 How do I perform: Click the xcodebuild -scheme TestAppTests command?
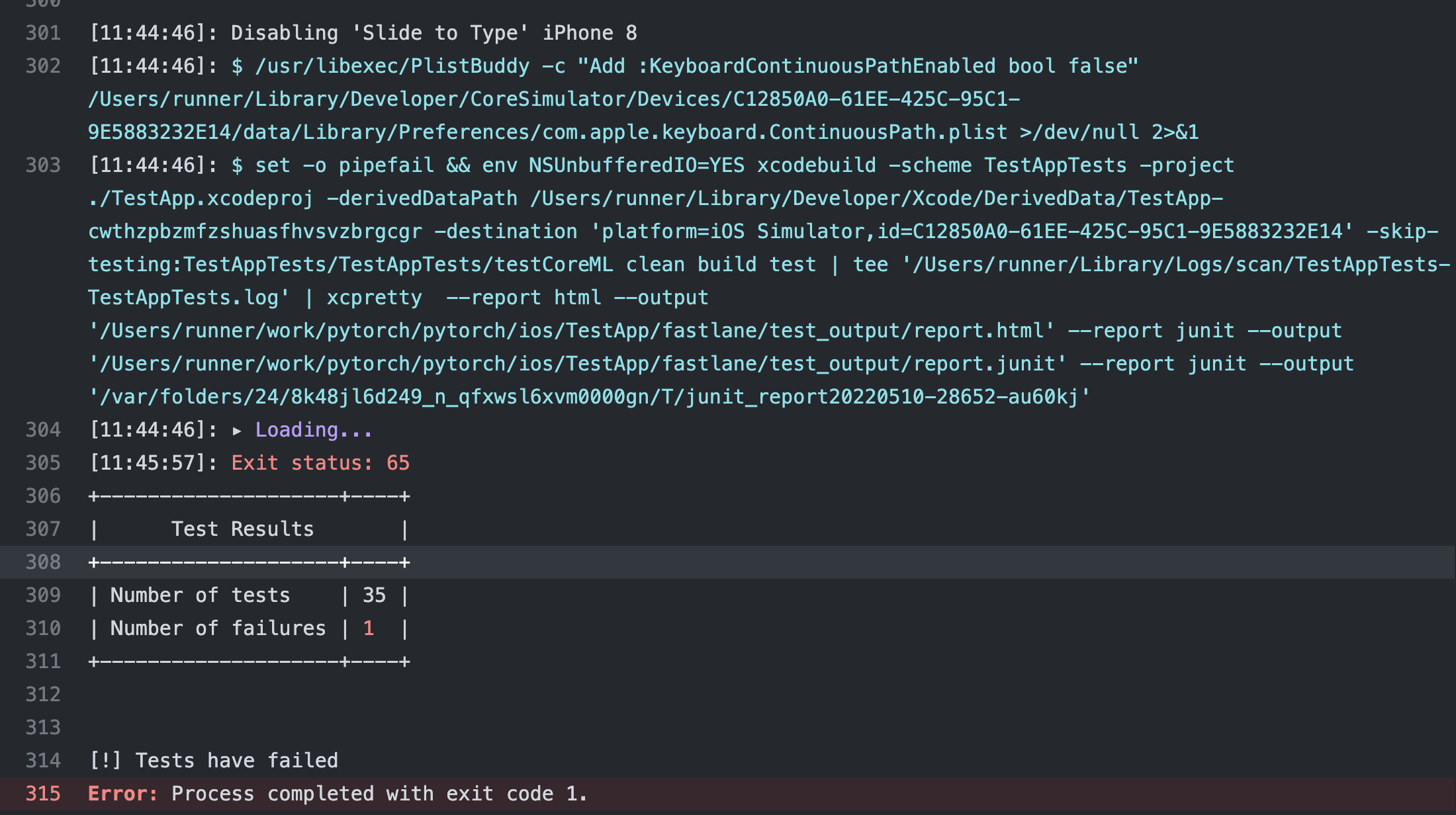[940, 165]
